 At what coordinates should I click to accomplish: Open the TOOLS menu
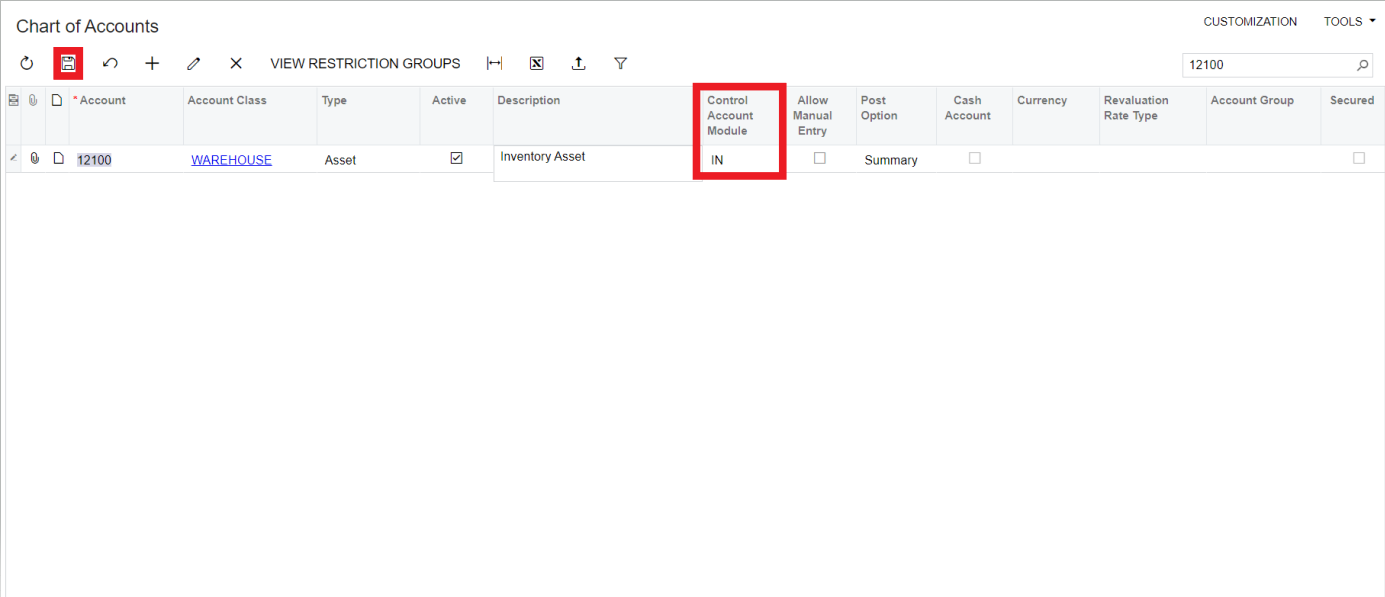[x=1348, y=21]
